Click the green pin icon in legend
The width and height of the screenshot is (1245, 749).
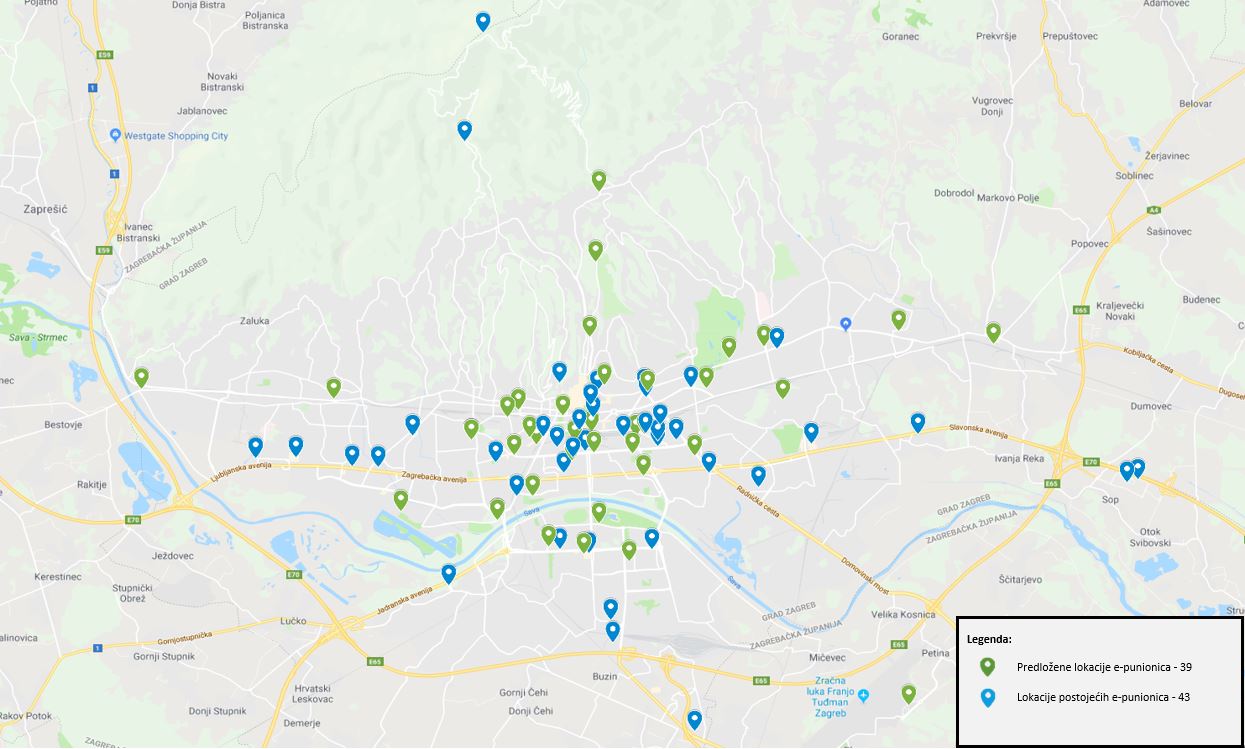click(987, 667)
